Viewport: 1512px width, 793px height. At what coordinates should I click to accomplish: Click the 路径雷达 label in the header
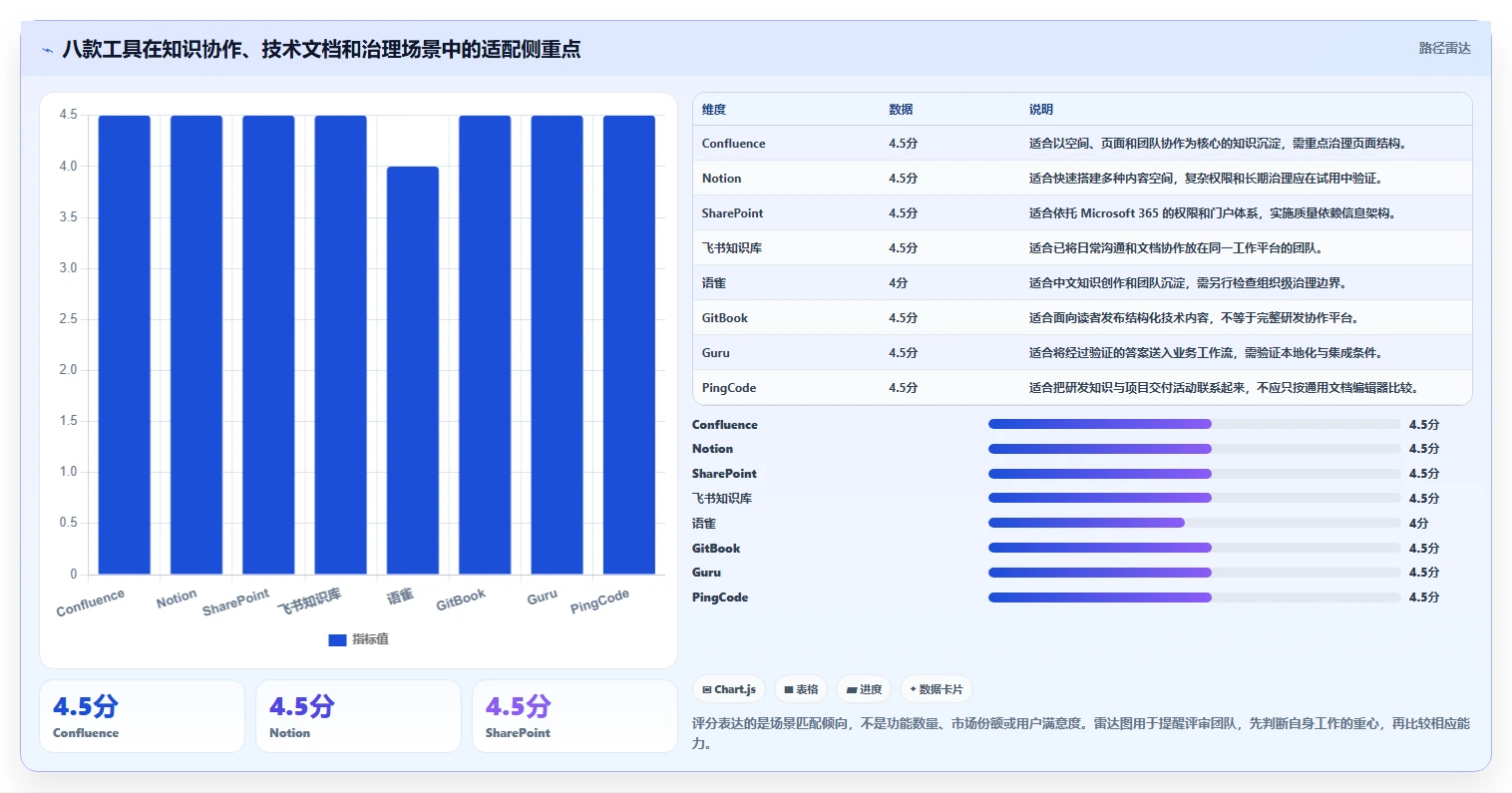coord(1445,48)
